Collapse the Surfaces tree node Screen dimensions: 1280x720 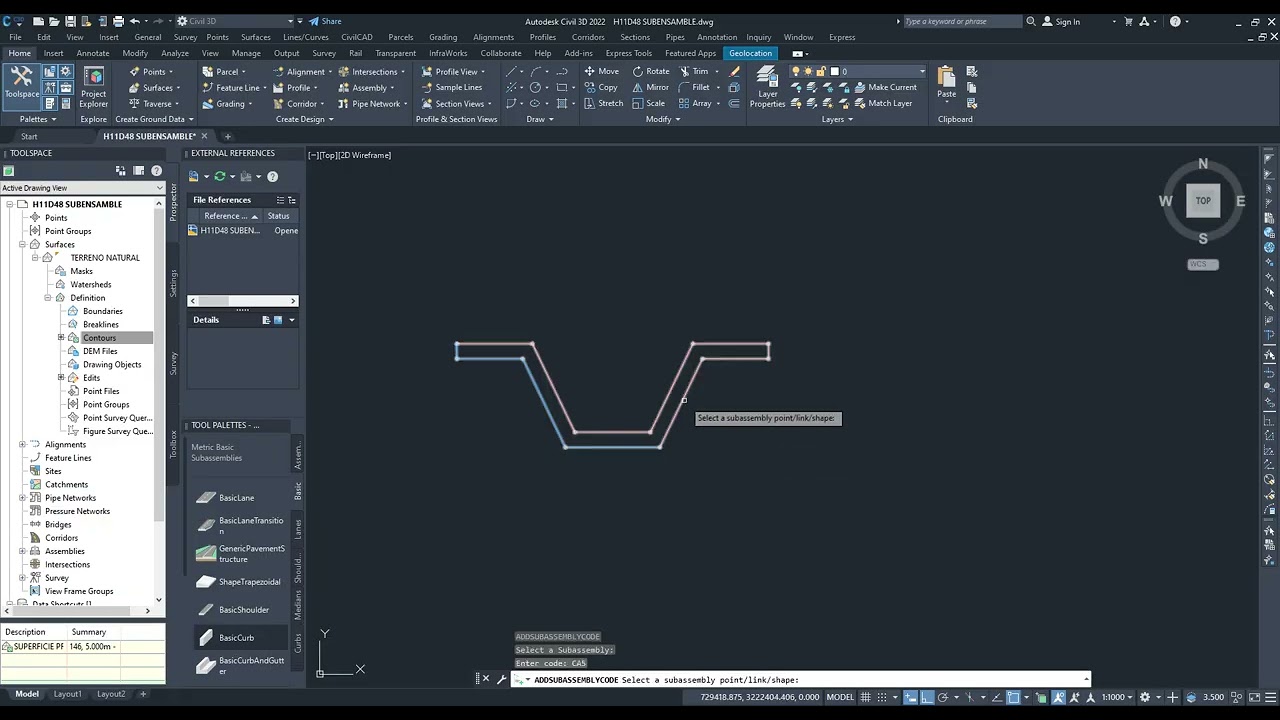pos(22,244)
